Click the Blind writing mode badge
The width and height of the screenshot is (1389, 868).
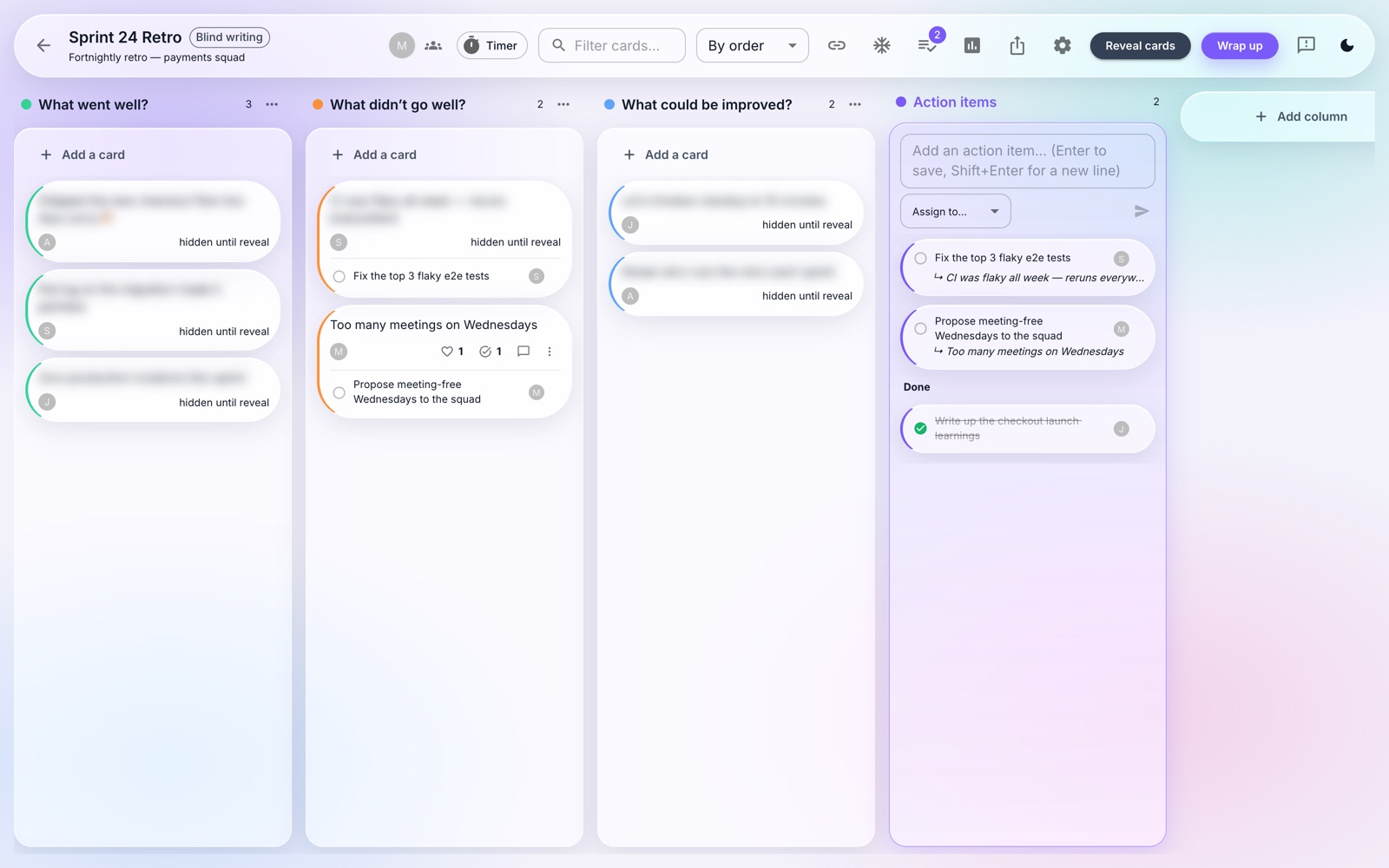click(229, 37)
